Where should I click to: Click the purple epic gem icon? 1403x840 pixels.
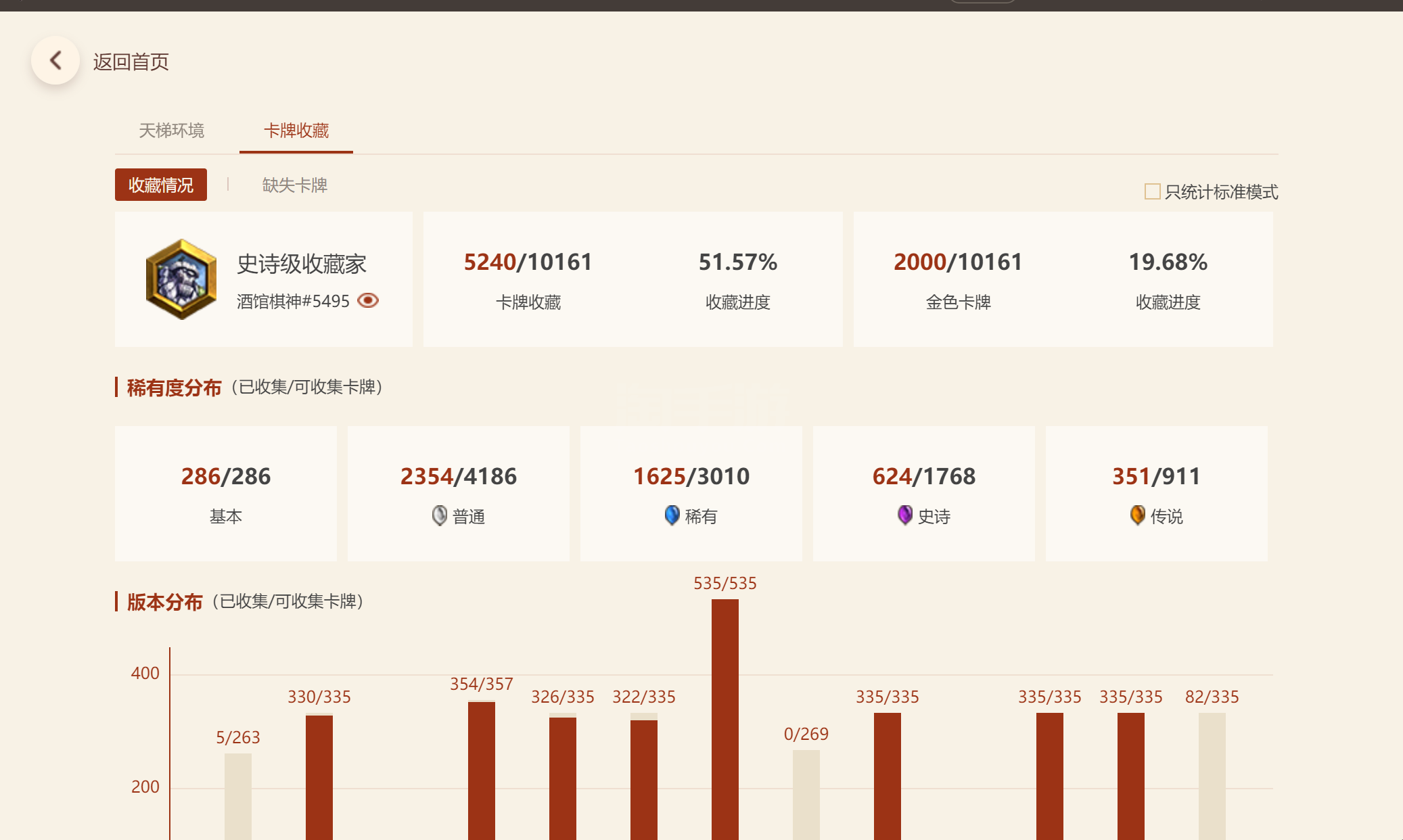click(904, 515)
